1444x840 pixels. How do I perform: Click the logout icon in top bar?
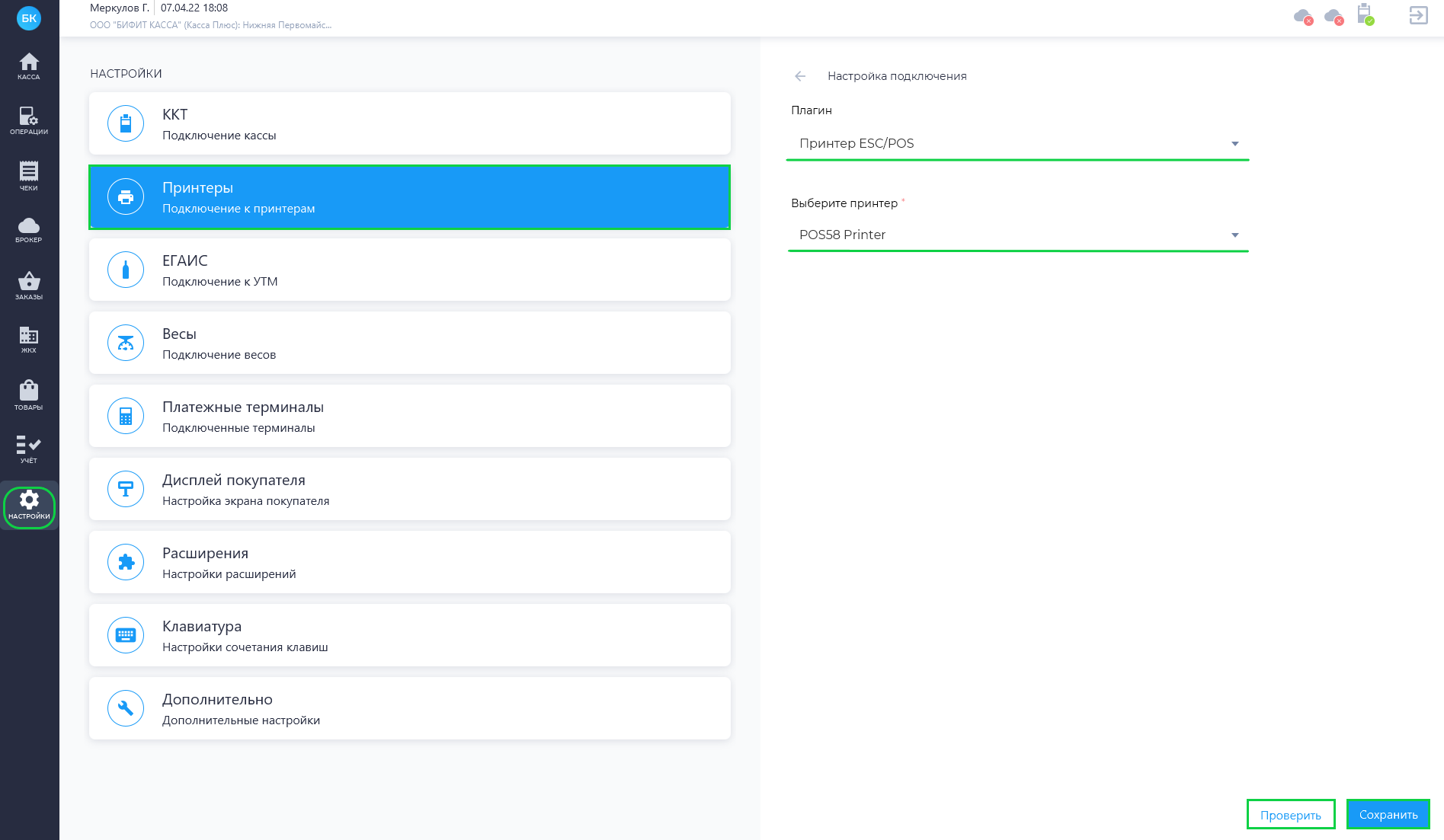click(x=1418, y=15)
